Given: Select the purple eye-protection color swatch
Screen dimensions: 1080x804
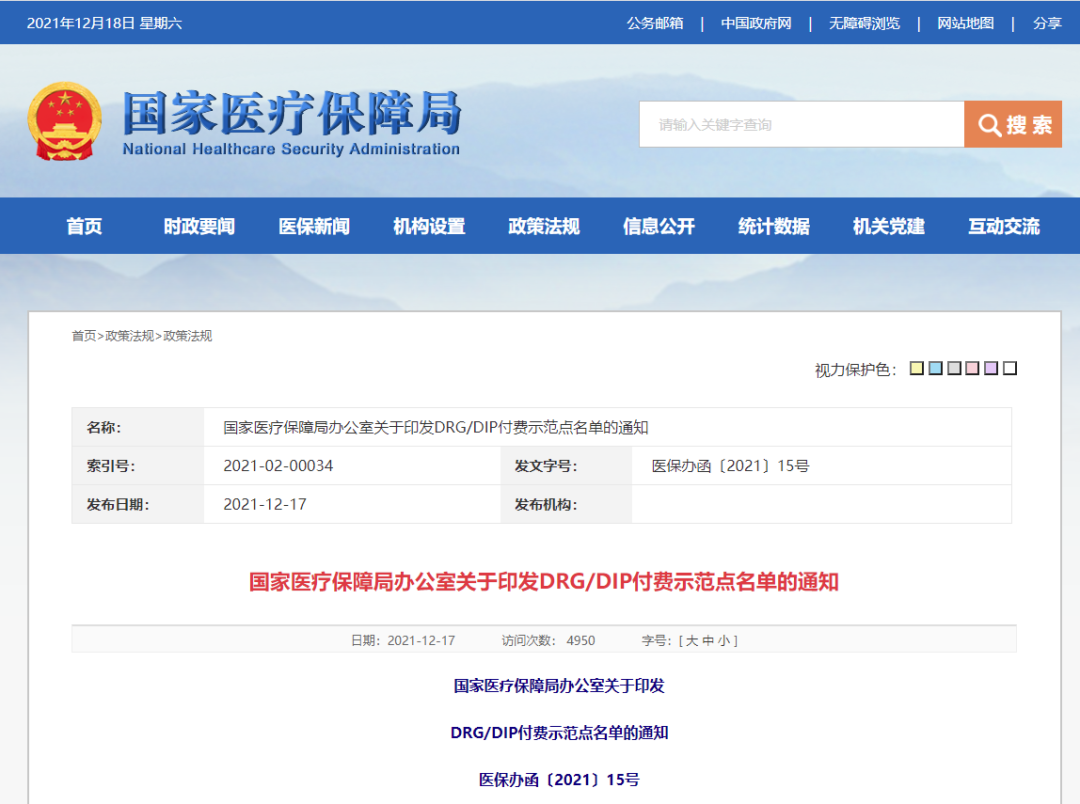Looking at the screenshot, I should point(991,369).
